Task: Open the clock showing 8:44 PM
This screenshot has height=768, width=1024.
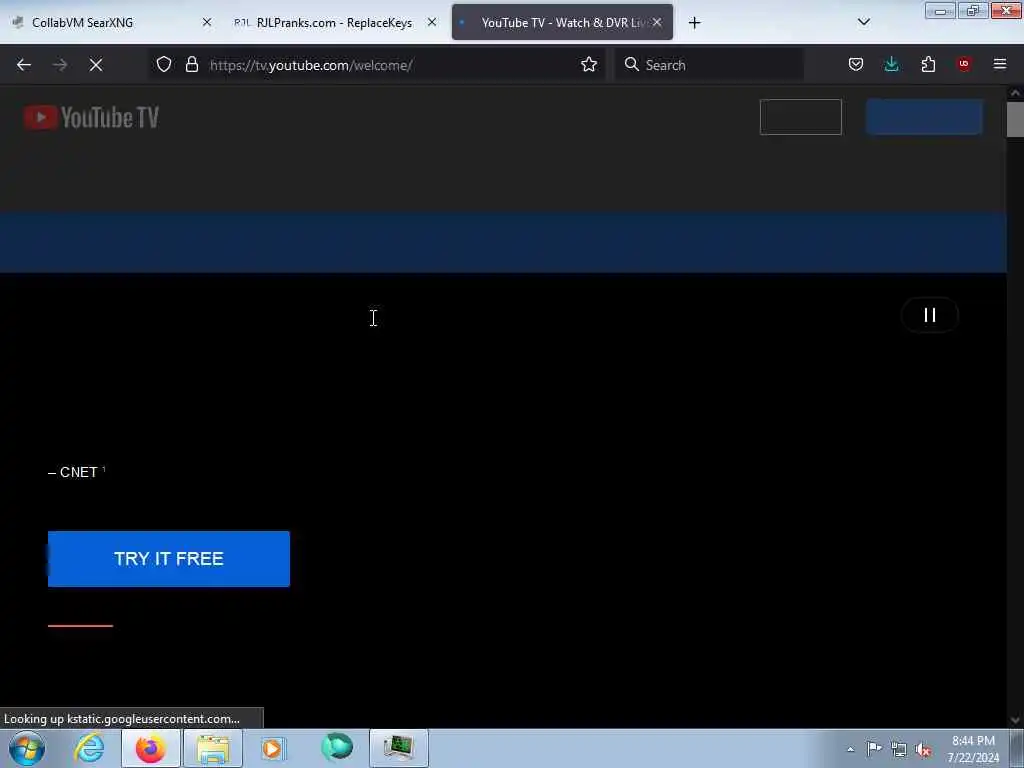Action: [x=973, y=749]
